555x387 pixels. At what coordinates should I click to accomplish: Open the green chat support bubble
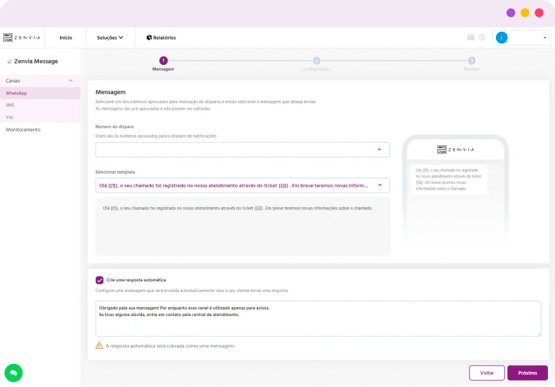pyautogui.click(x=13, y=373)
